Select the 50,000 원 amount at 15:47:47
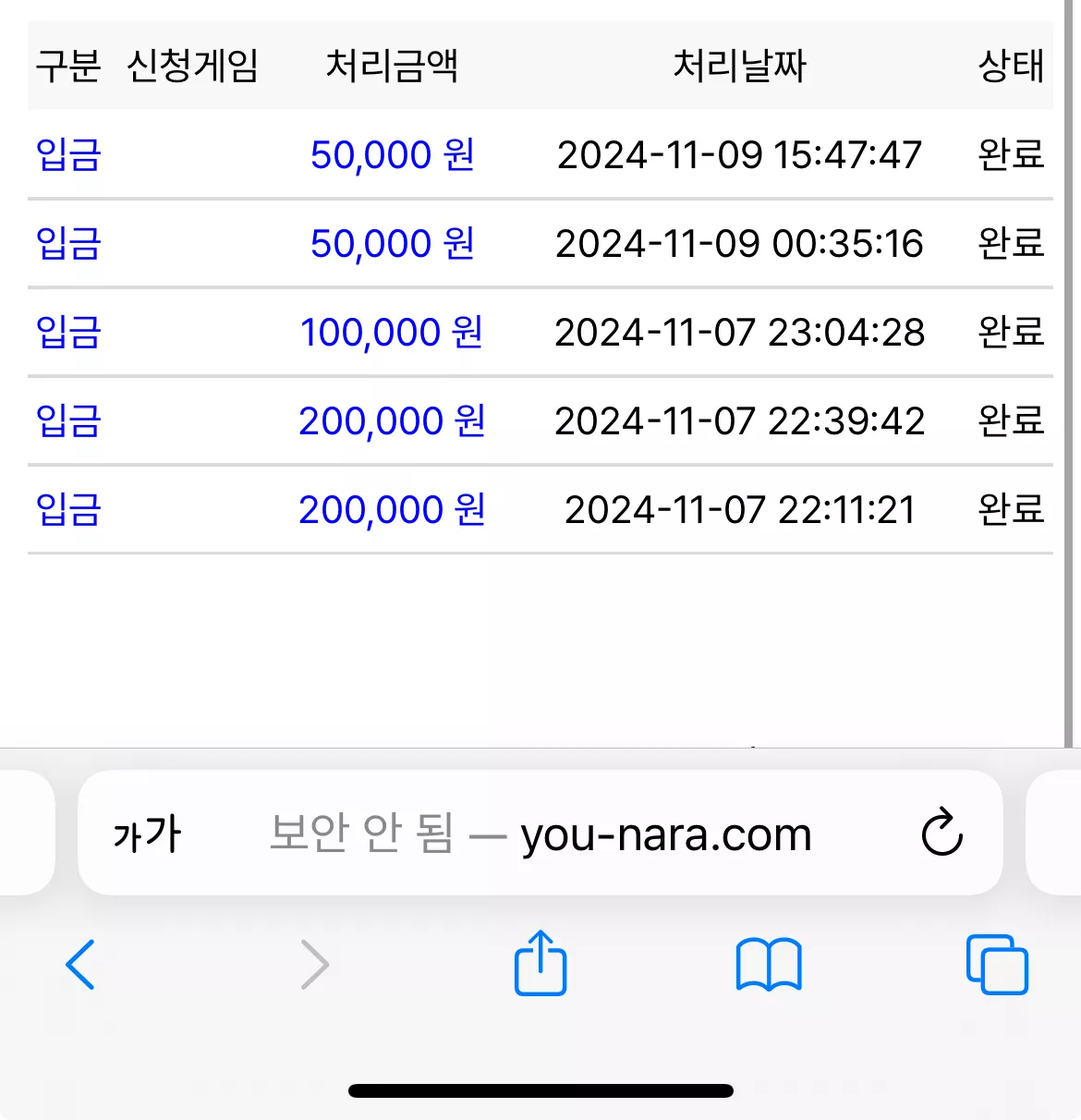The image size is (1081, 1120). coord(393,154)
